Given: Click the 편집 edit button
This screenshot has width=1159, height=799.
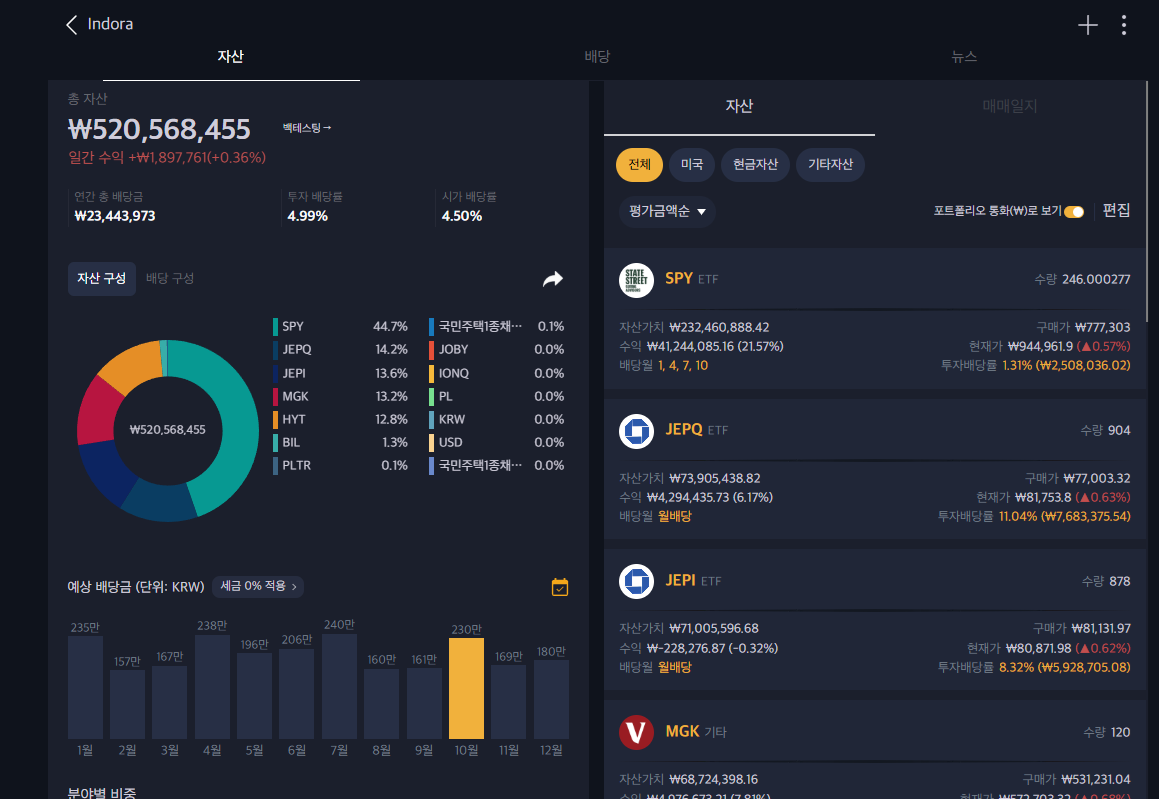Looking at the screenshot, I should click(x=1116, y=211).
